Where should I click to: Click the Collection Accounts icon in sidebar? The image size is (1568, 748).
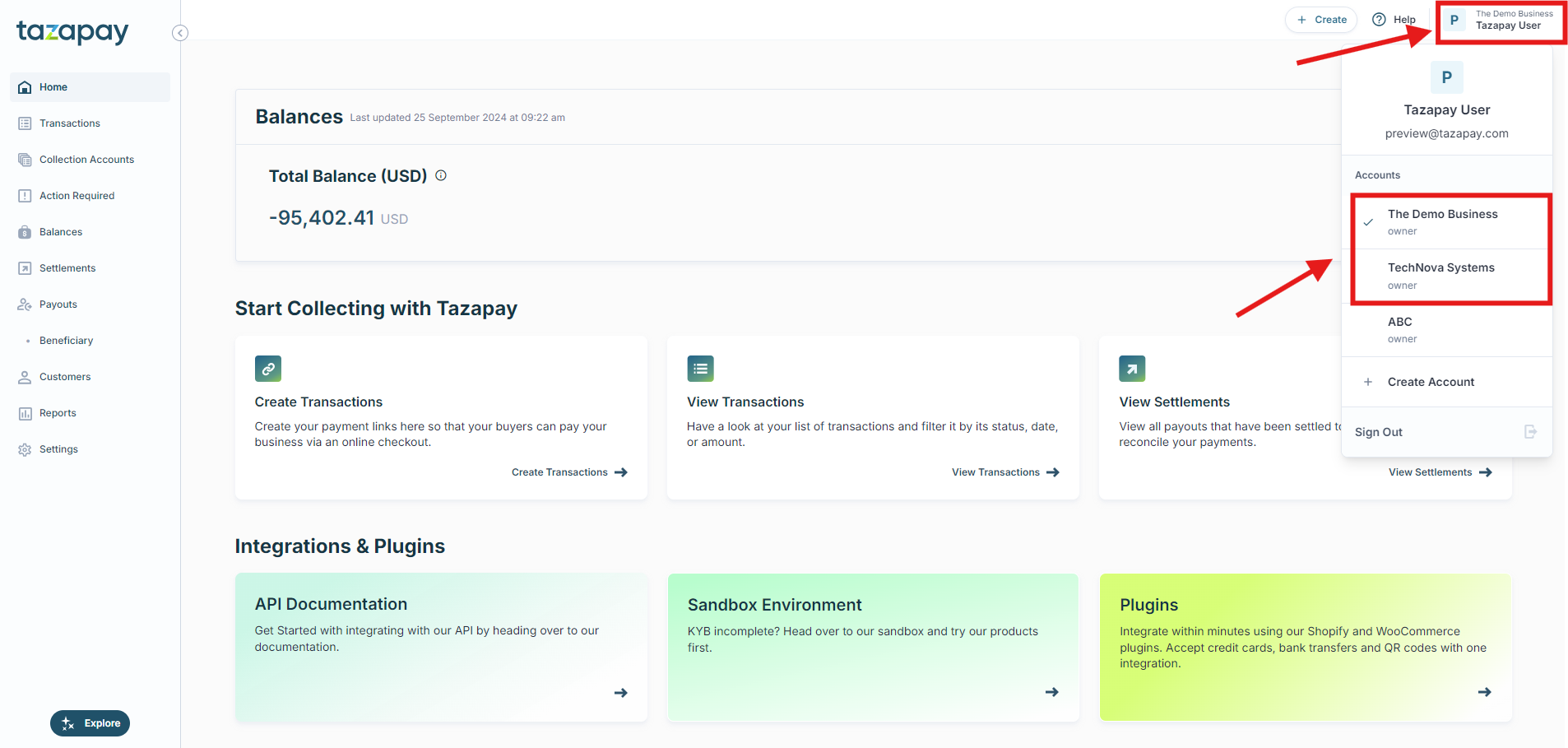click(x=25, y=160)
